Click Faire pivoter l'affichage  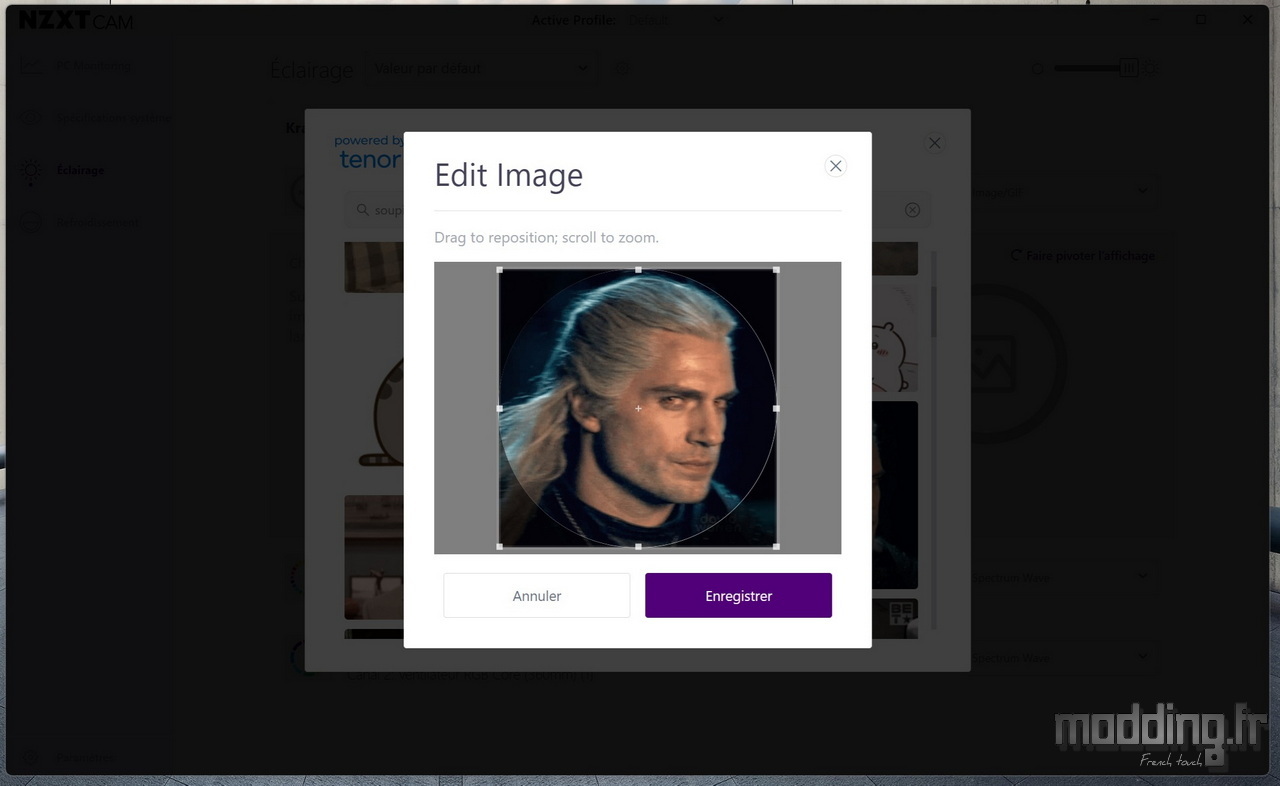click(x=1082, y=256)
